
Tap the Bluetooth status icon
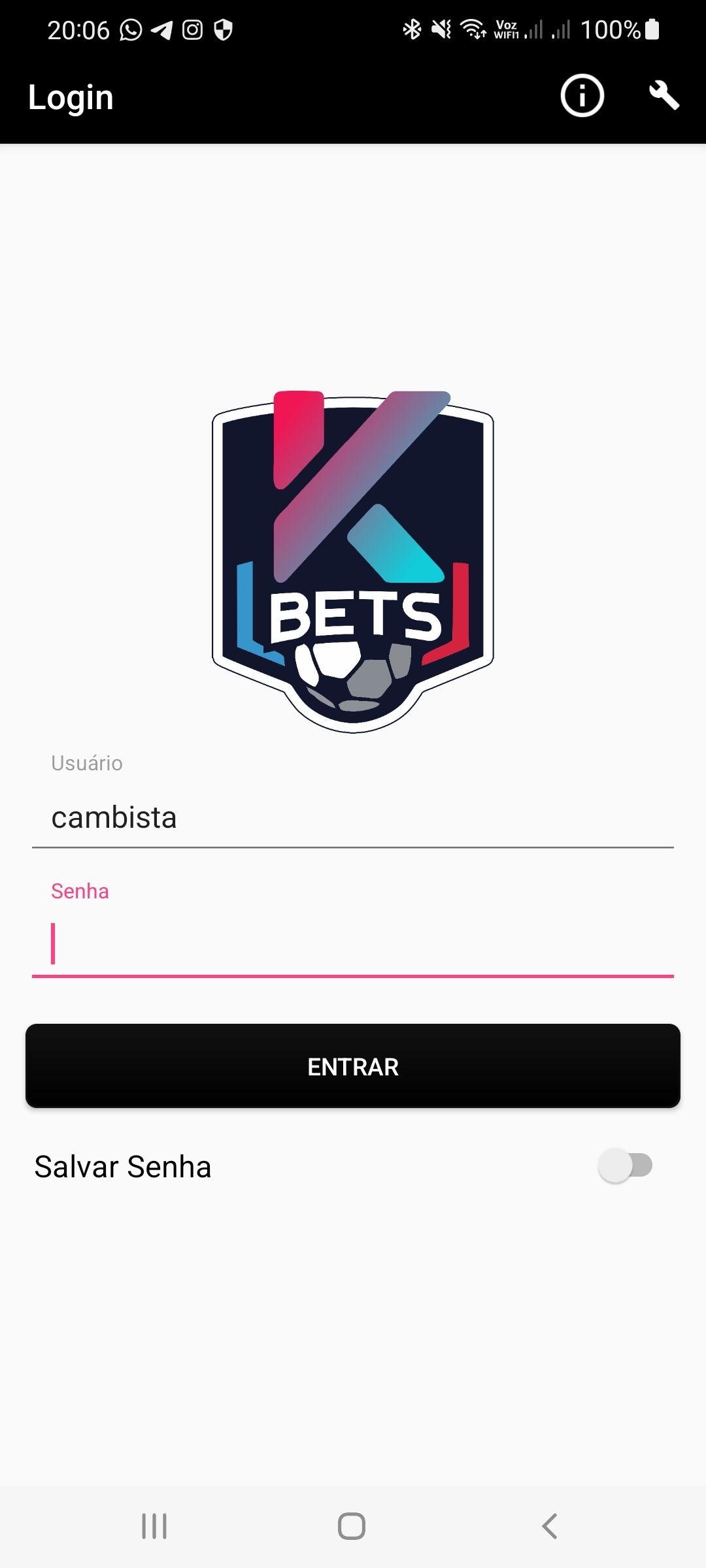click(x=412, y=29)
